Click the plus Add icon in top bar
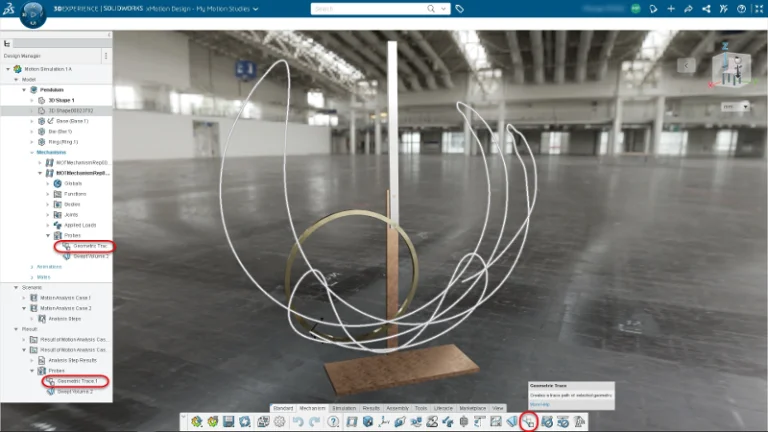 tap(671, 8)
